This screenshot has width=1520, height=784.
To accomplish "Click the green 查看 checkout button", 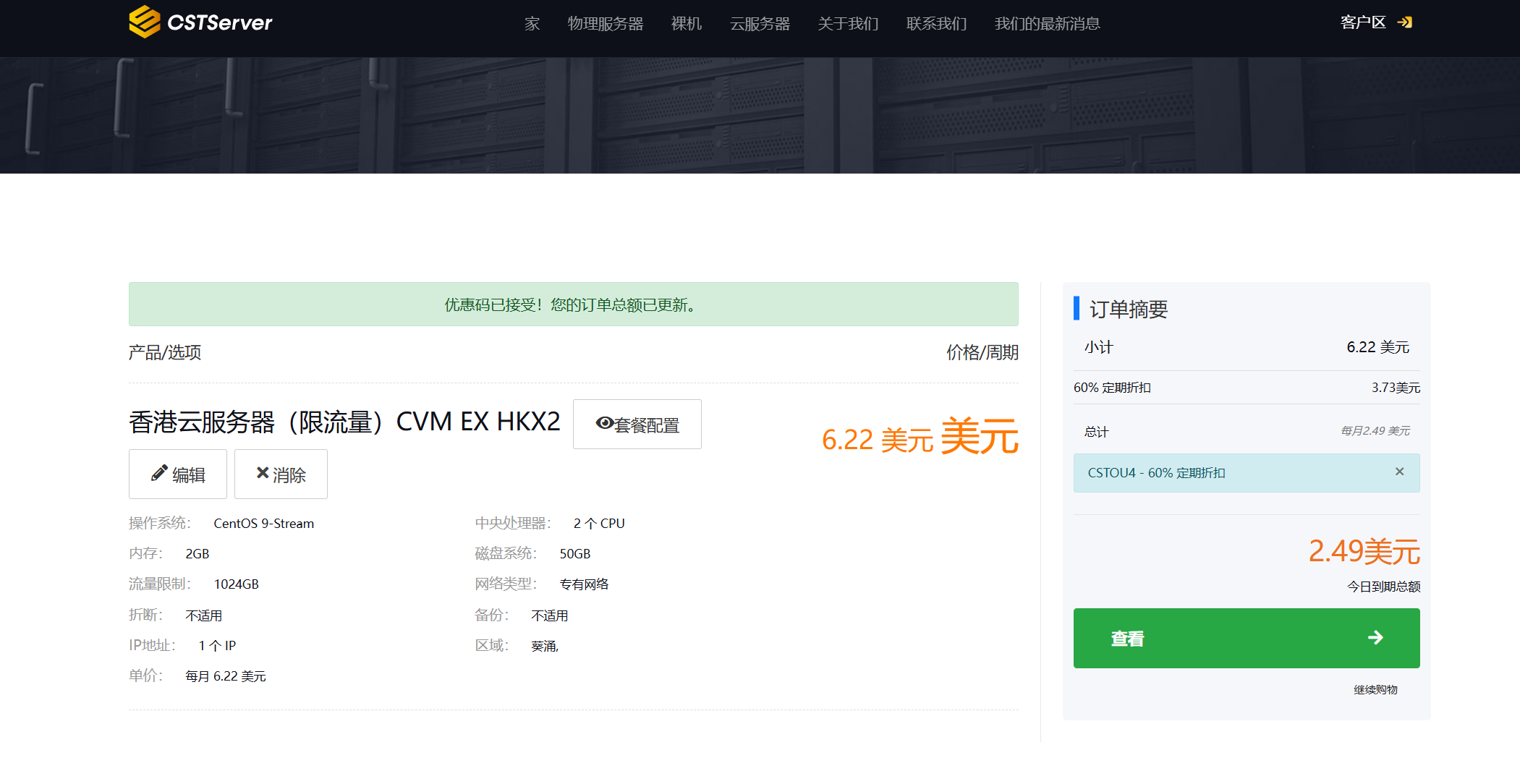I will tap(1247, 638).
